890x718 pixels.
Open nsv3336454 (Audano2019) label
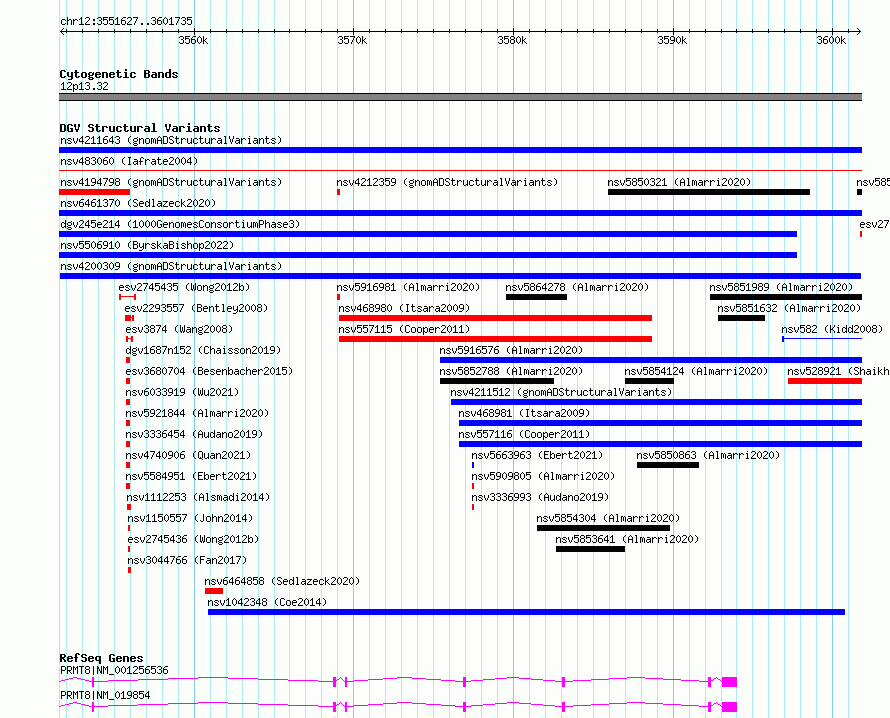tap(194, 434)
